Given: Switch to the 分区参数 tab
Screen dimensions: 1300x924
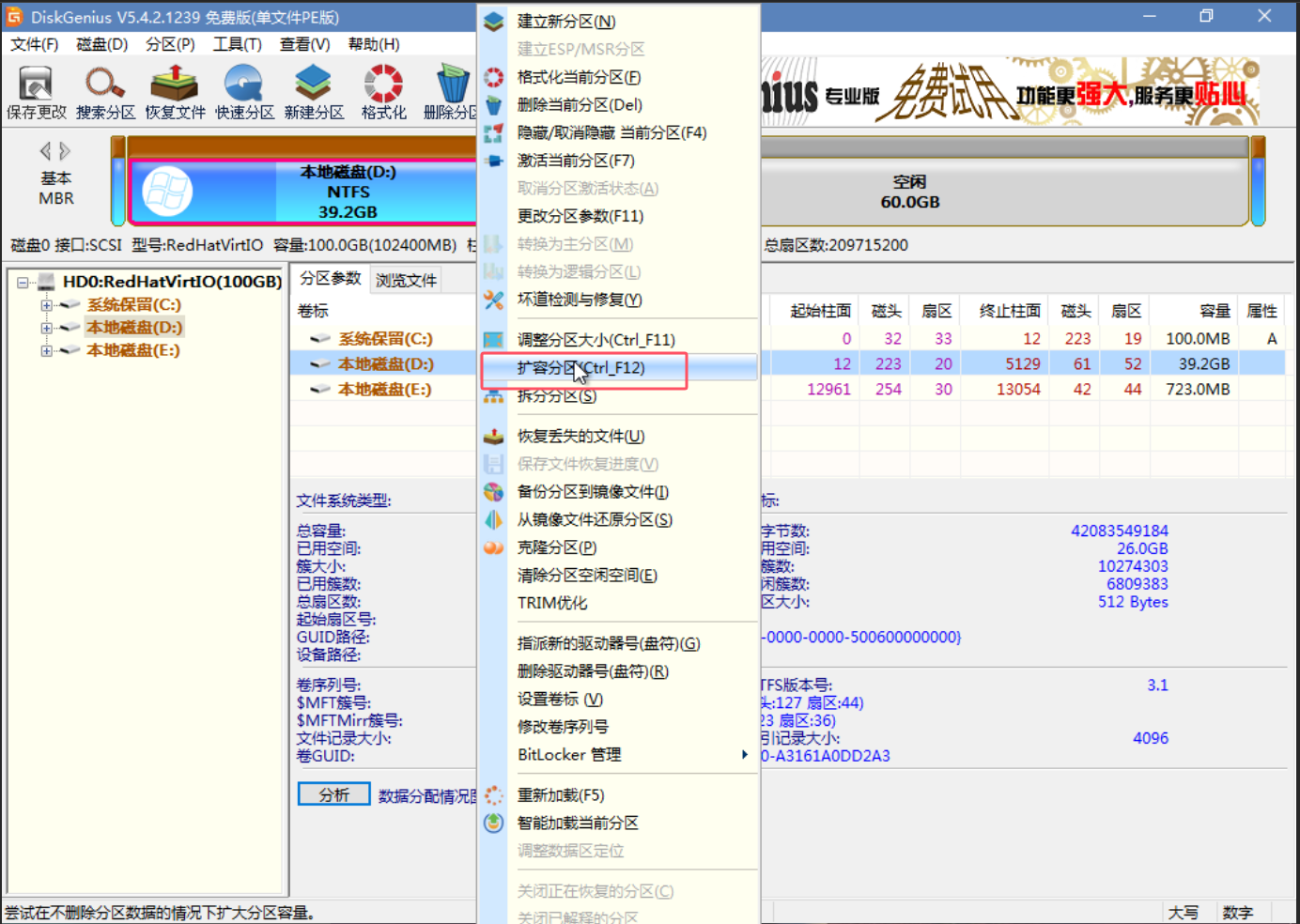Looking at the screenshot, I should click(330, 279).
